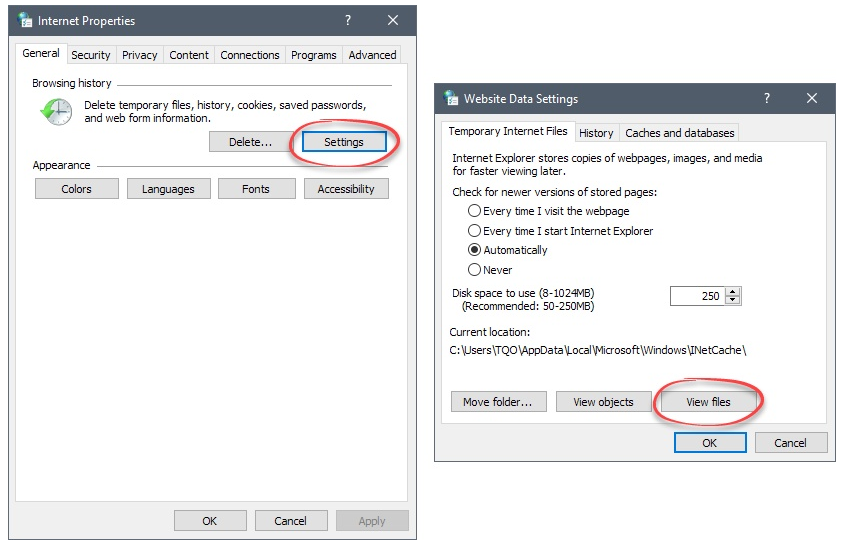The width and height of the screenshot is (857, 543).
Task: Click the help question mark in Internet Properties
Action: (348, 20)
